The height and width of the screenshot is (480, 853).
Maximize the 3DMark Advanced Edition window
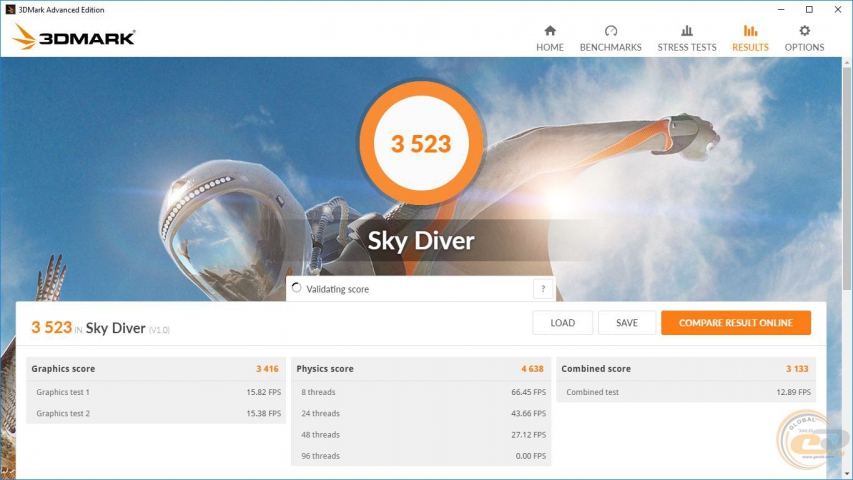(x=809, y=9)
